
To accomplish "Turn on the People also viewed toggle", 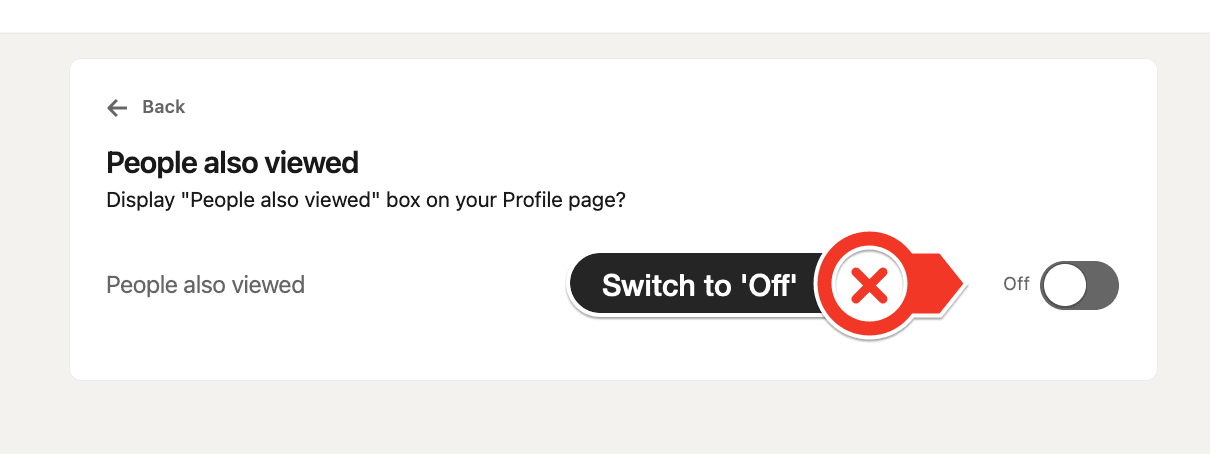I will [1079, 286].
